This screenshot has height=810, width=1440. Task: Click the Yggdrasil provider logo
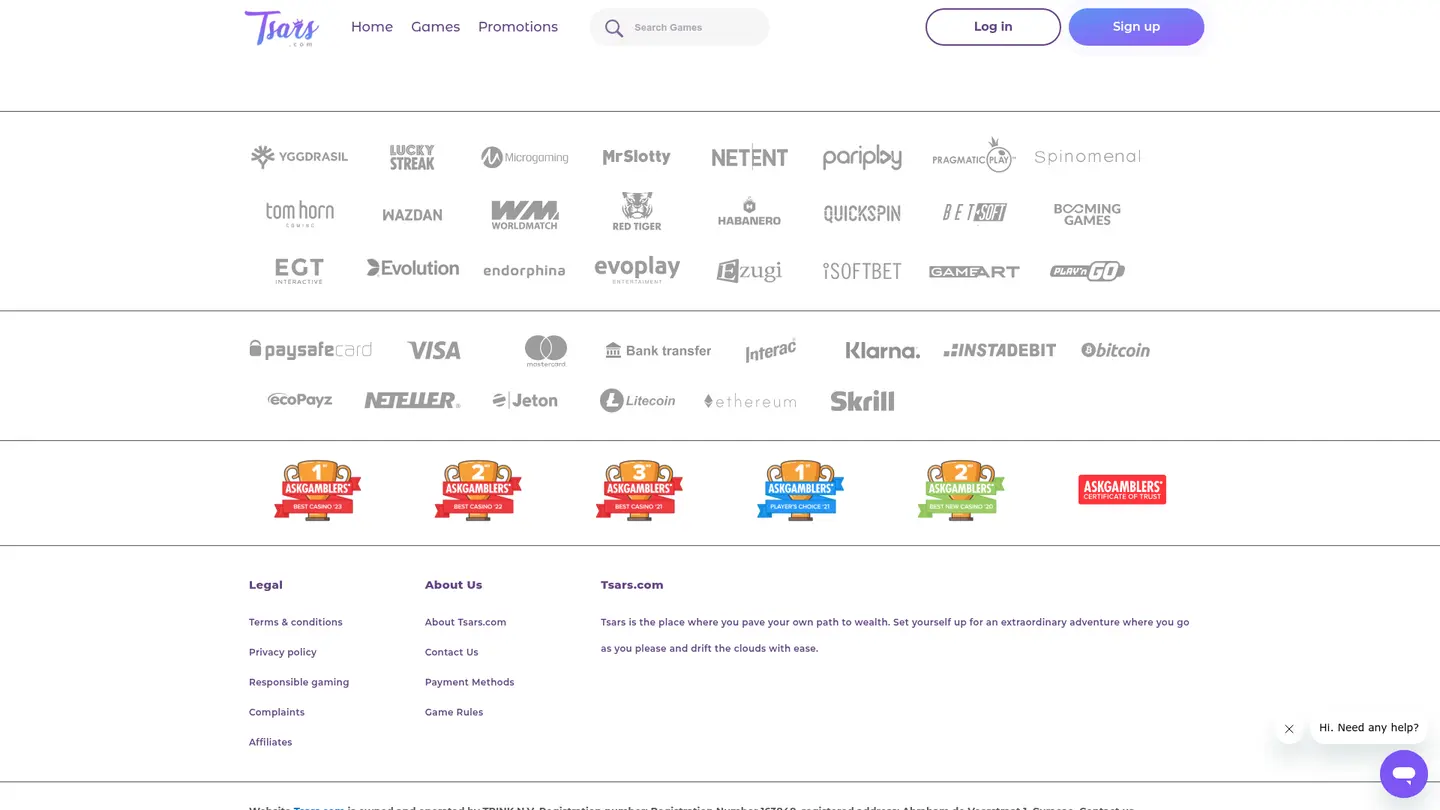(299, 157)
